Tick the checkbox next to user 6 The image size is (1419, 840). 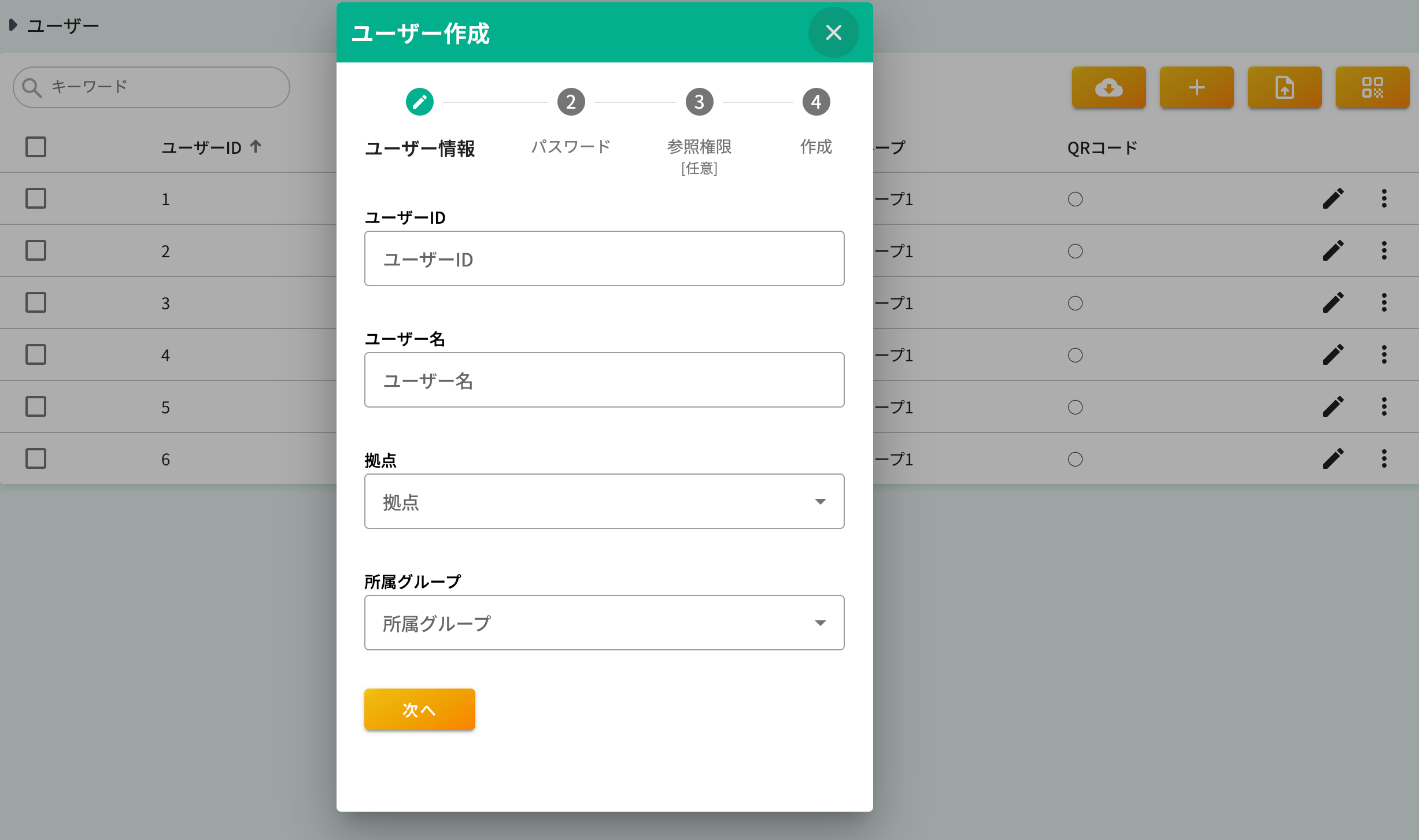(35, 458)
